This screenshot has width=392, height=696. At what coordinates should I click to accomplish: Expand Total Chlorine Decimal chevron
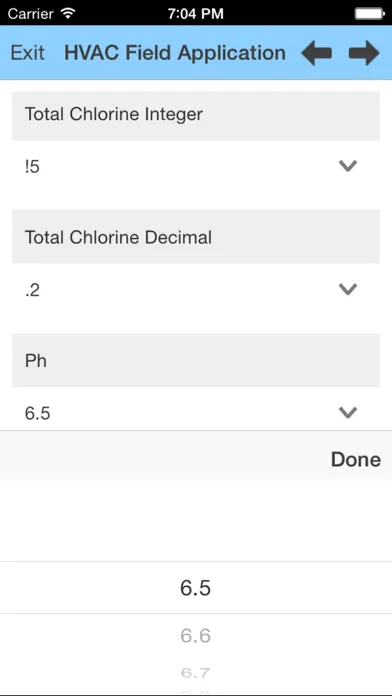point(348,289)
